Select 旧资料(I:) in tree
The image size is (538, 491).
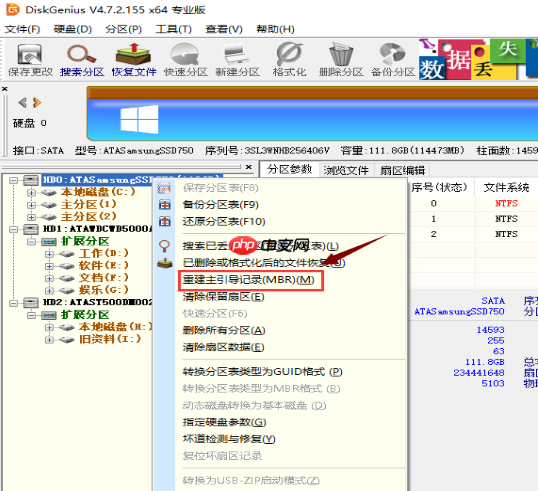(x=110, y=339)
